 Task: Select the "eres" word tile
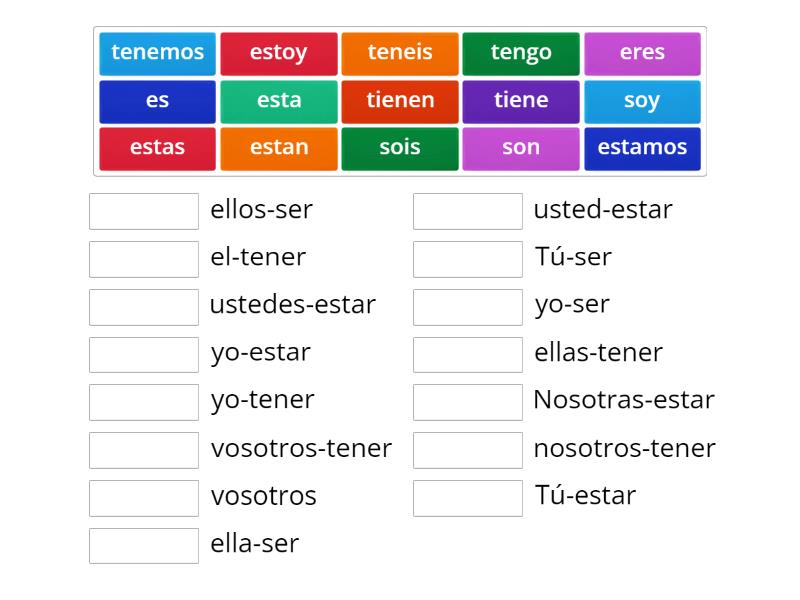pos(643,53)
